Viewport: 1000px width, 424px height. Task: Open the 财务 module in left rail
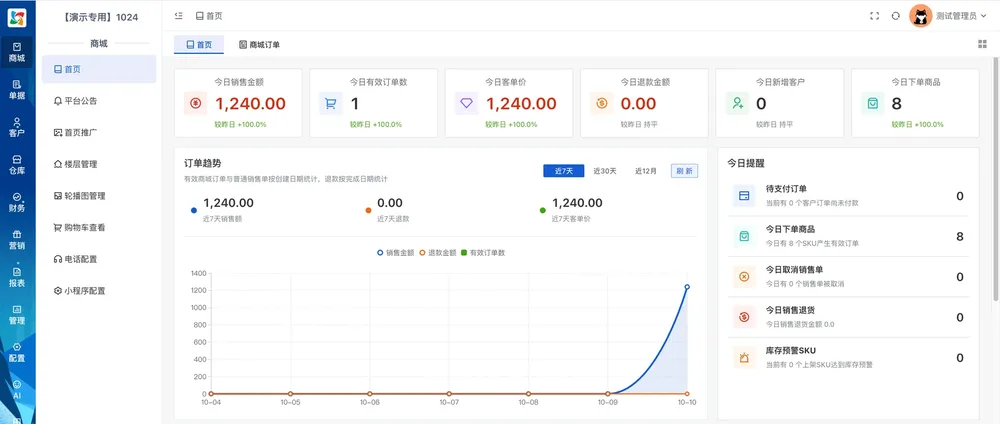pos(17,202)
